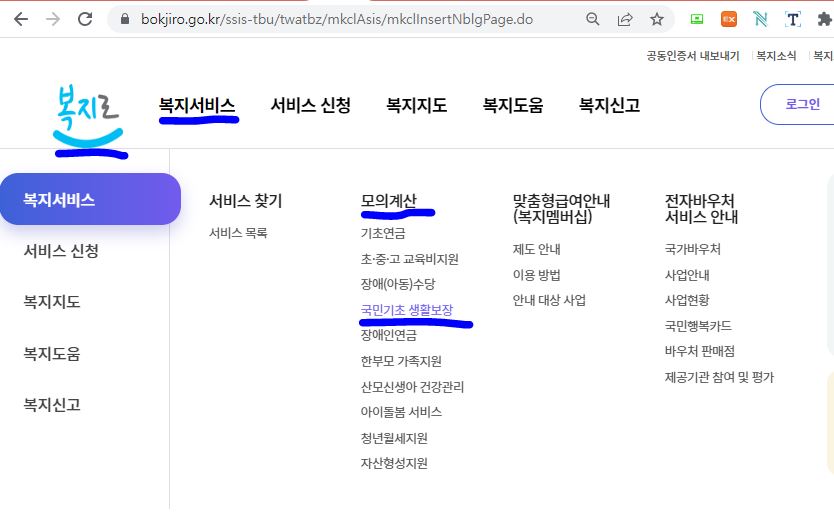Bookmark page with star icon
Image resolution: width=834 pixels, height=512 pixels.
click(657, 19)
